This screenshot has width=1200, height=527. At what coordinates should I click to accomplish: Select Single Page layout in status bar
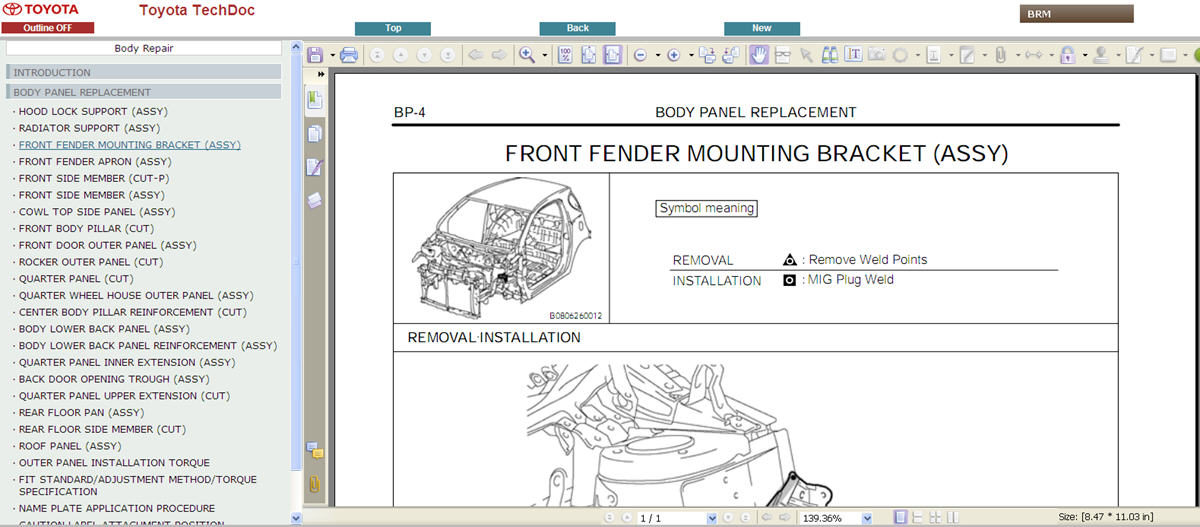pyautogui.click(x=900, y=518)
